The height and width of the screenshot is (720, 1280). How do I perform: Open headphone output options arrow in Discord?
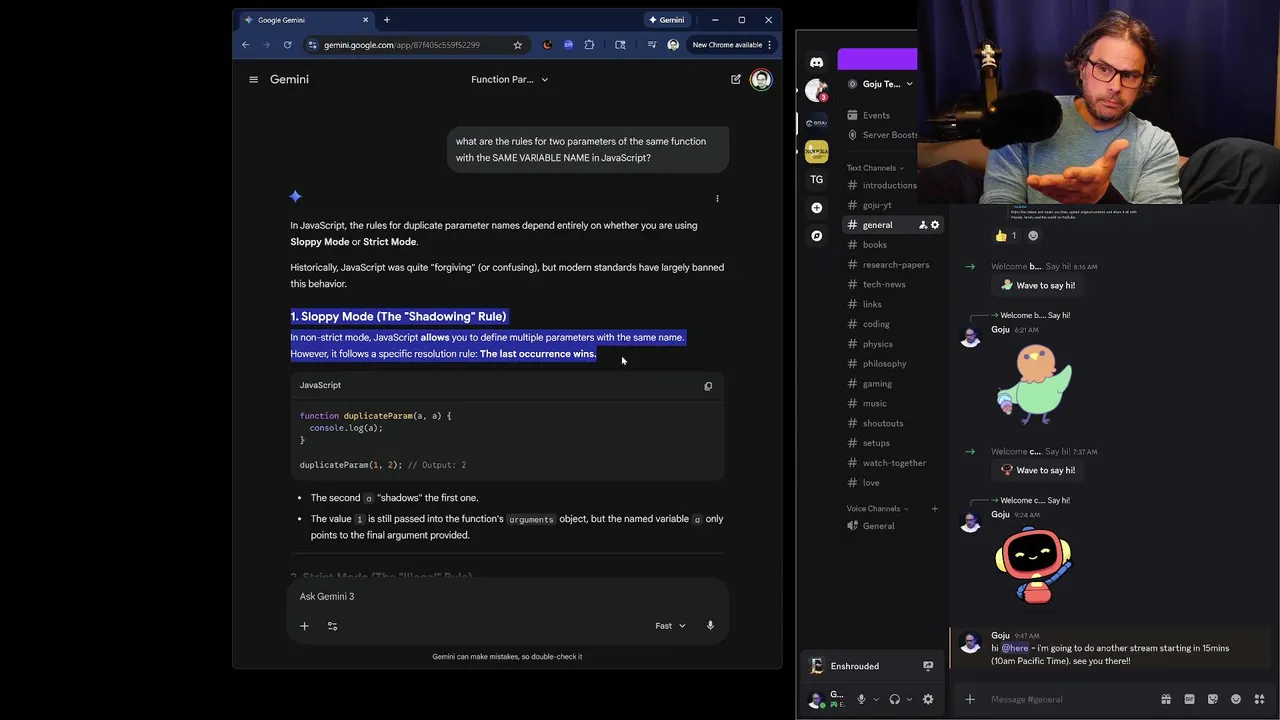coord(909,699)
